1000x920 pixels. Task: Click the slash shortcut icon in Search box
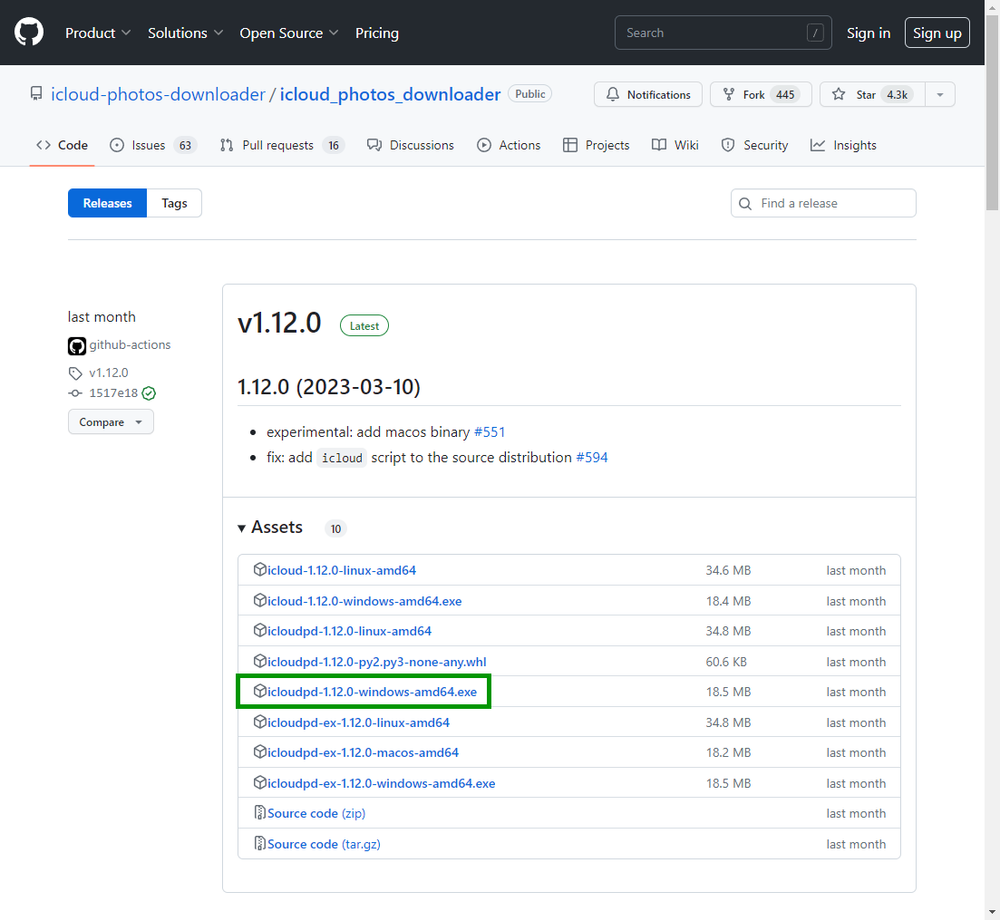pyautogui.click(x=814, y=33)
